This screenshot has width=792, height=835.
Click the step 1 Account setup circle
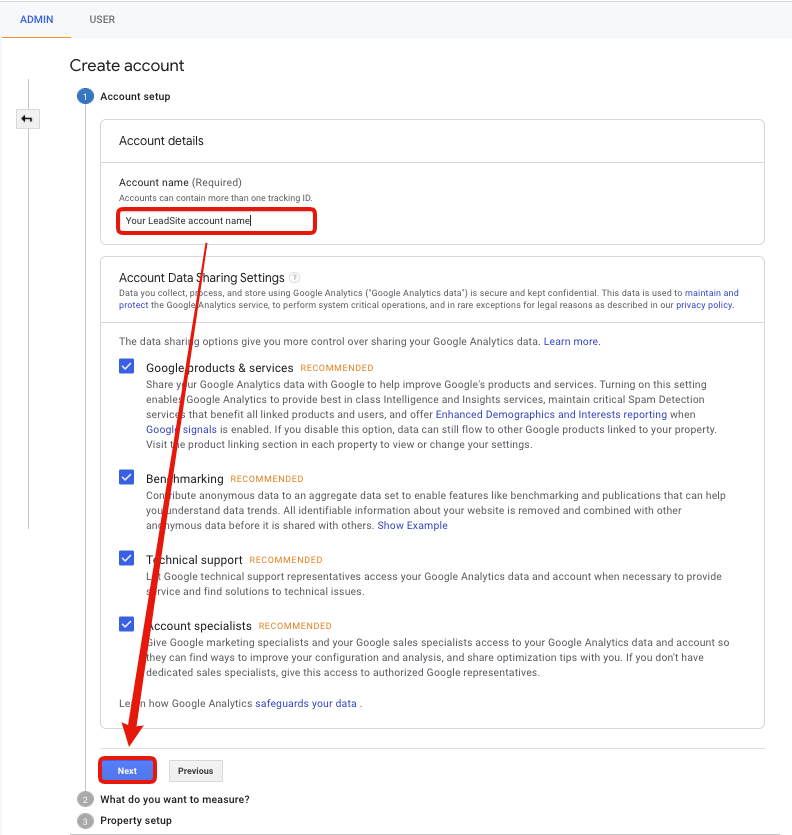tap(85, 96)
